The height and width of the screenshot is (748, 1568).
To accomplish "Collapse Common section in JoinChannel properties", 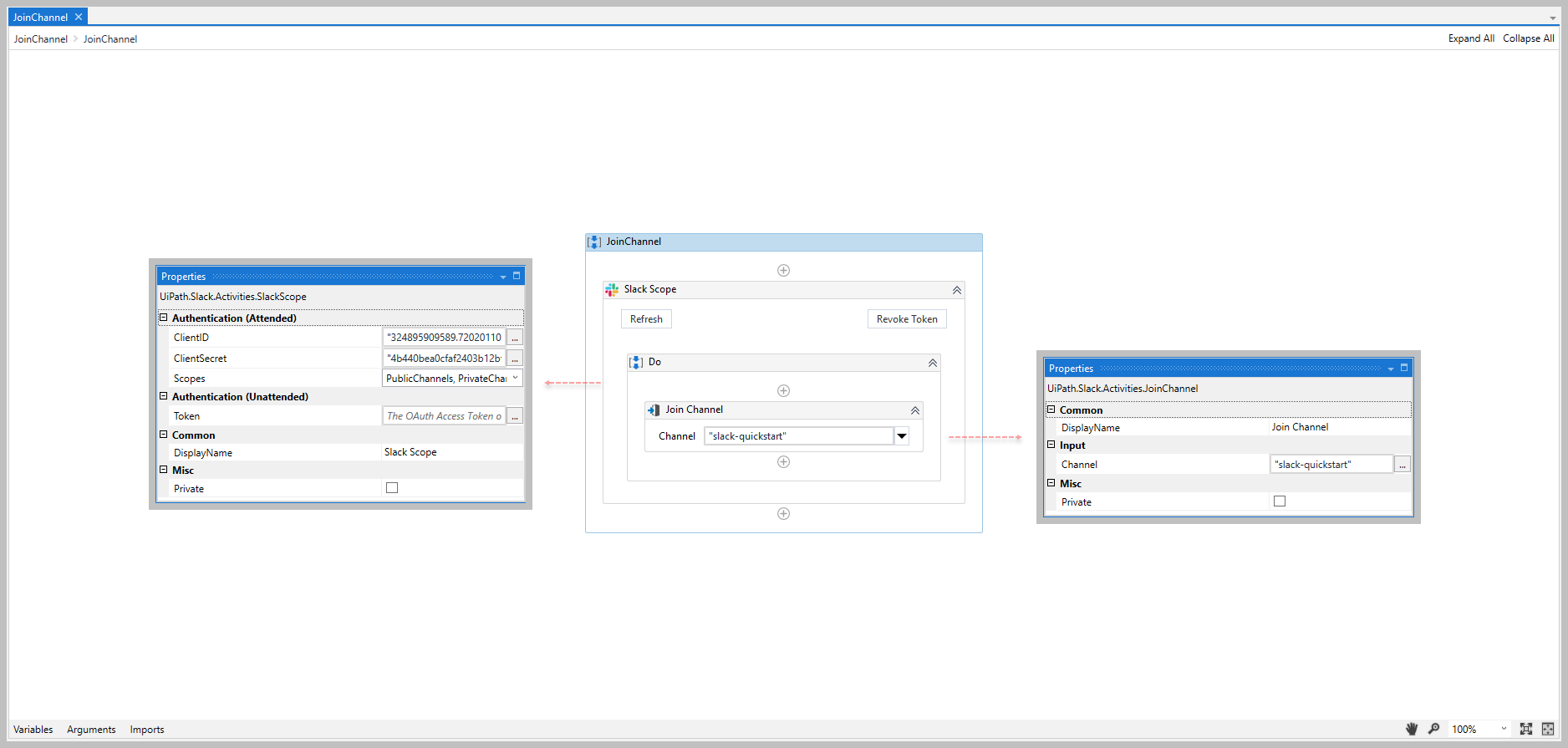I will (1051, 410).
